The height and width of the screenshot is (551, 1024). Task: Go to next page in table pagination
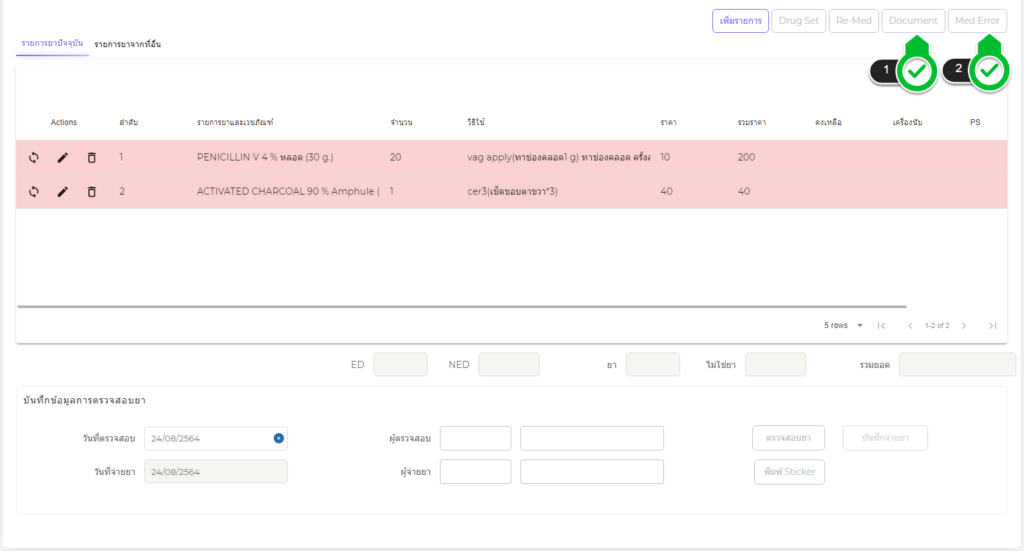[964, 326]
